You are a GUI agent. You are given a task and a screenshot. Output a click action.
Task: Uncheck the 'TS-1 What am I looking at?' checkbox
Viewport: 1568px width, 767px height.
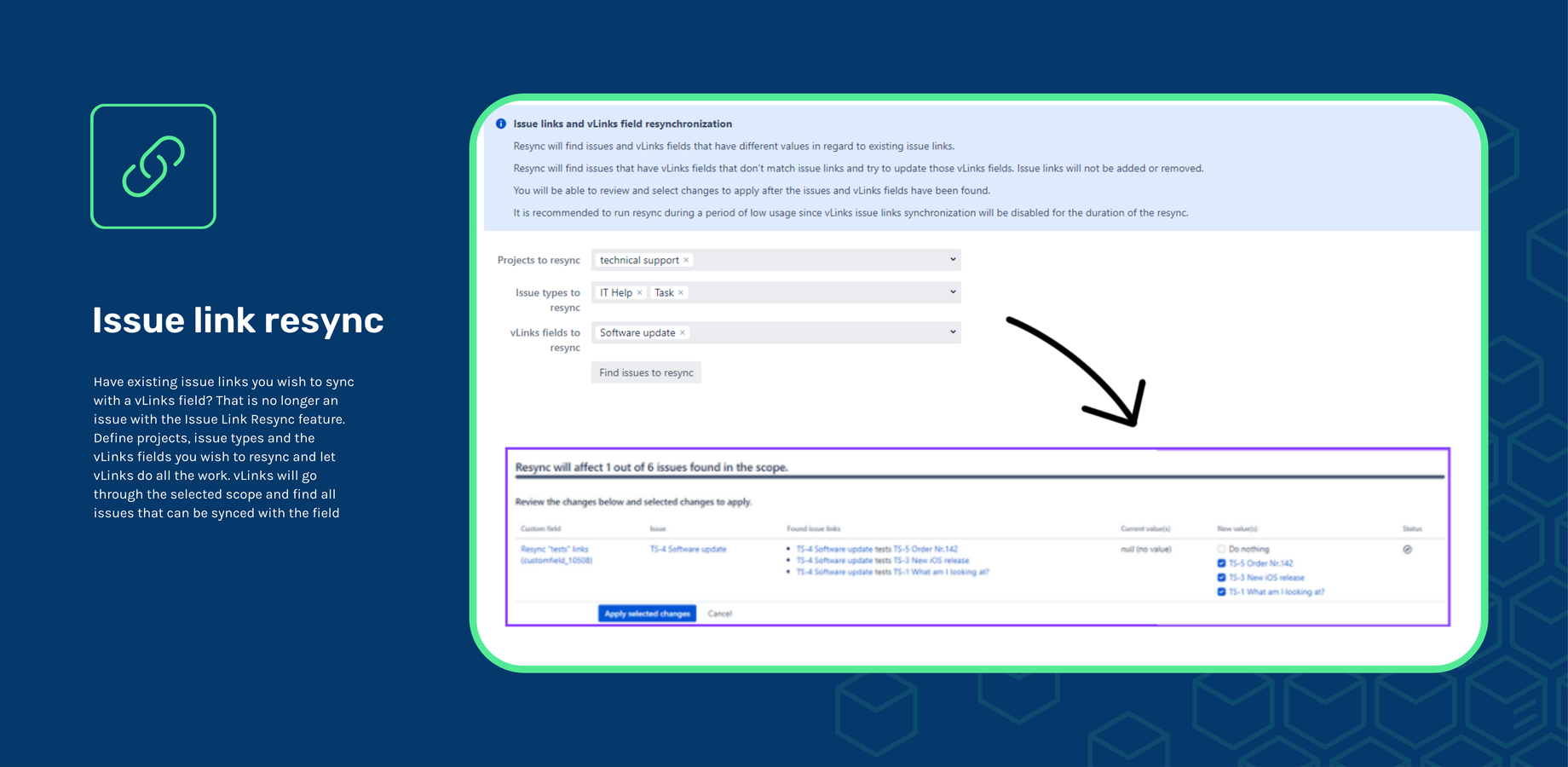[1221, 591]
